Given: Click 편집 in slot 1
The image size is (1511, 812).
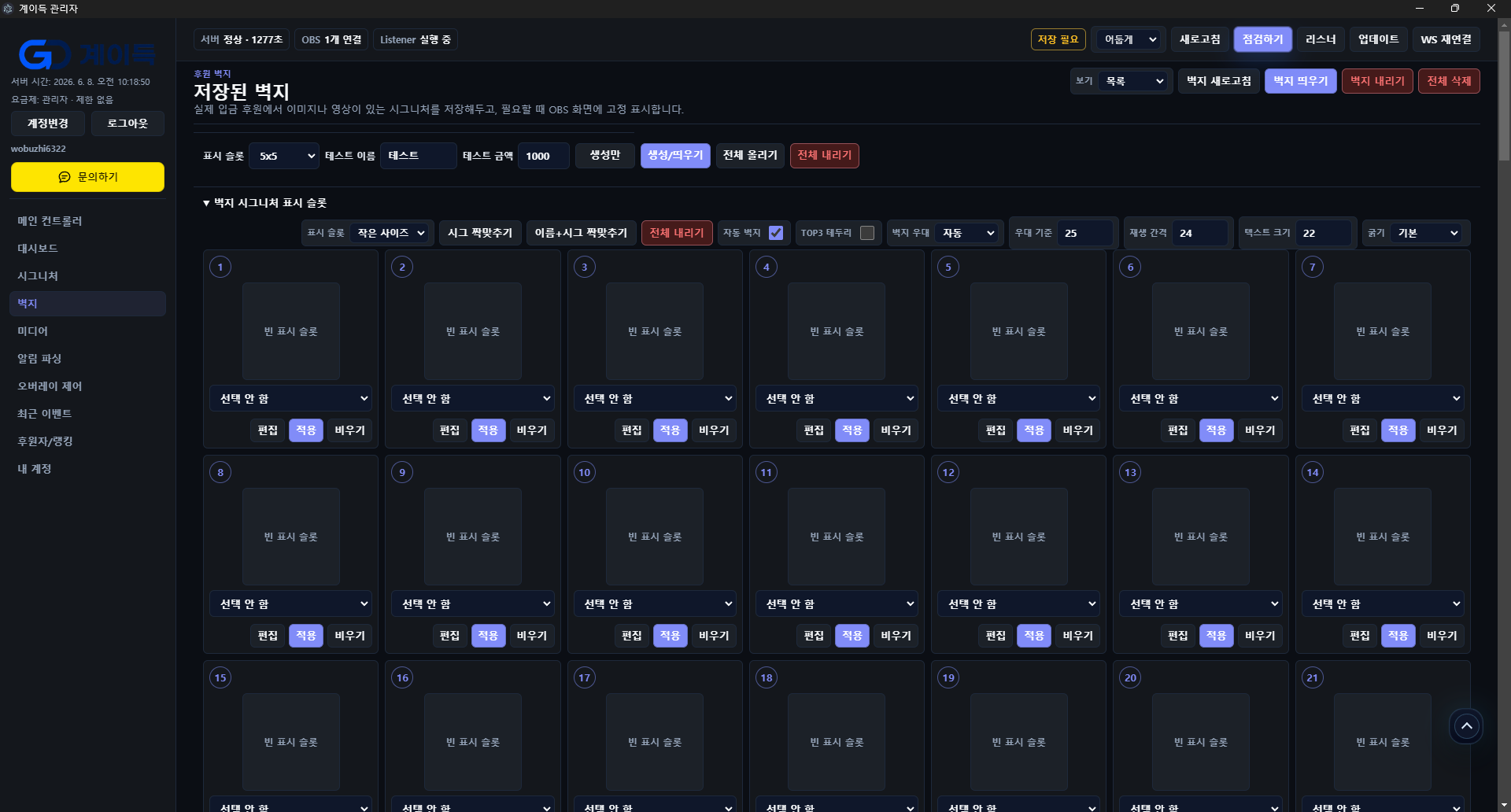Looking at the screenshot, I should [268, 430].
